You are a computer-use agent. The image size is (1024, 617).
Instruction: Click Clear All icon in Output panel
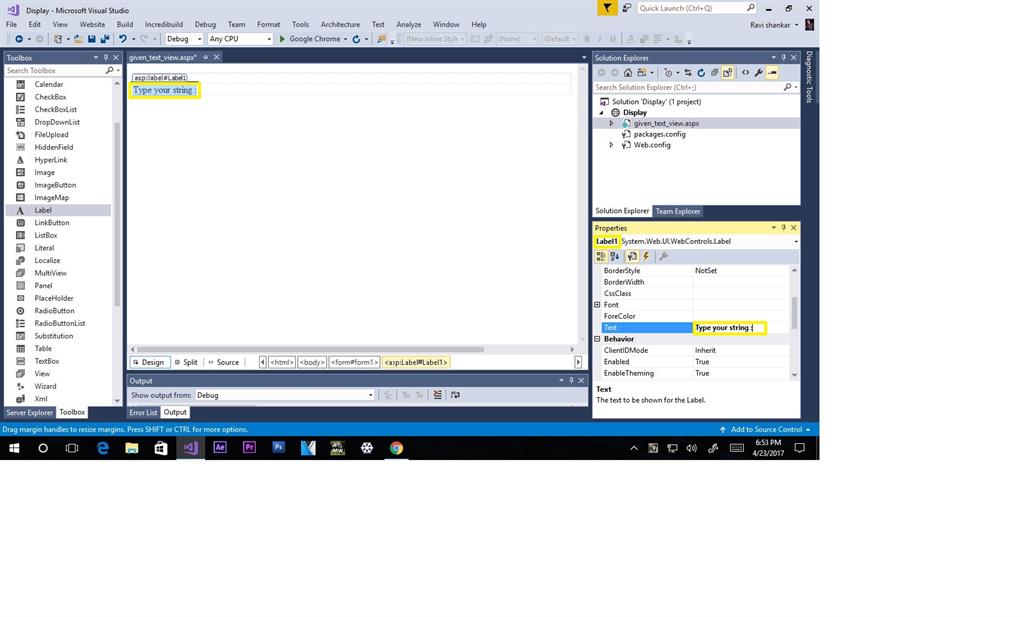click(438, 395)
